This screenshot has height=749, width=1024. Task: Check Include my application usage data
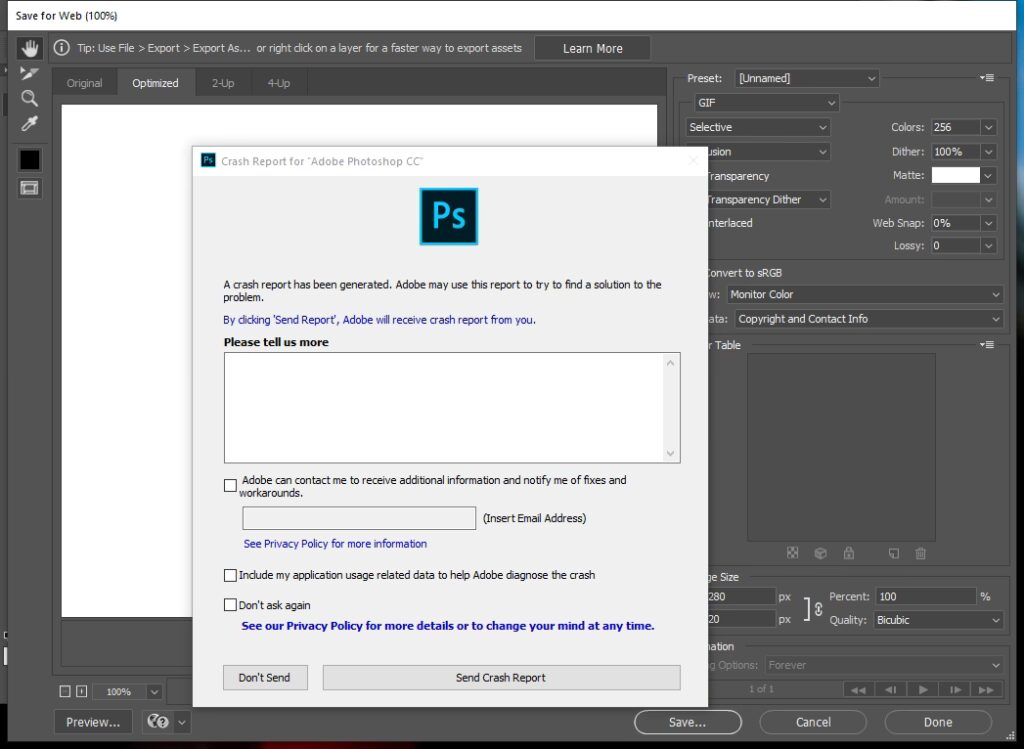tap(230, 576)
